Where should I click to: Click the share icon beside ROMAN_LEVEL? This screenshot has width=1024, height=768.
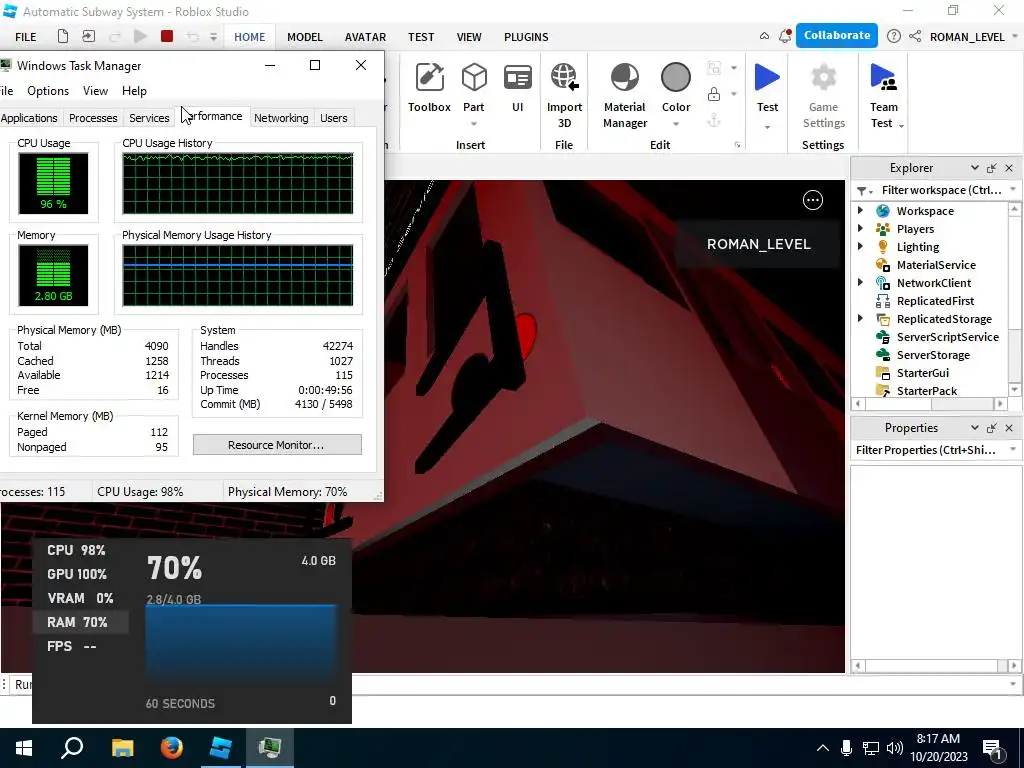(x=914, y=37)
